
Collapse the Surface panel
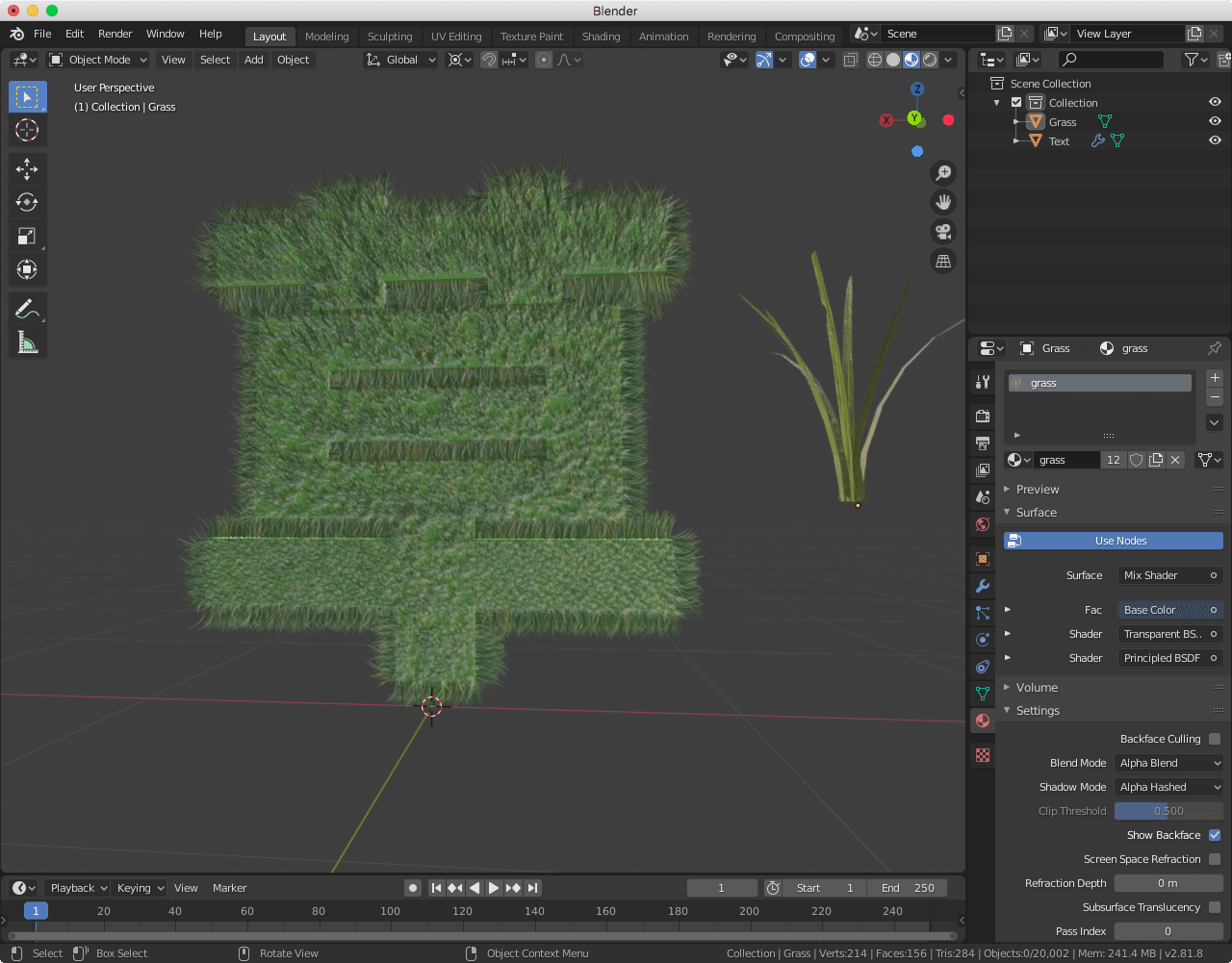(1036, 513)
